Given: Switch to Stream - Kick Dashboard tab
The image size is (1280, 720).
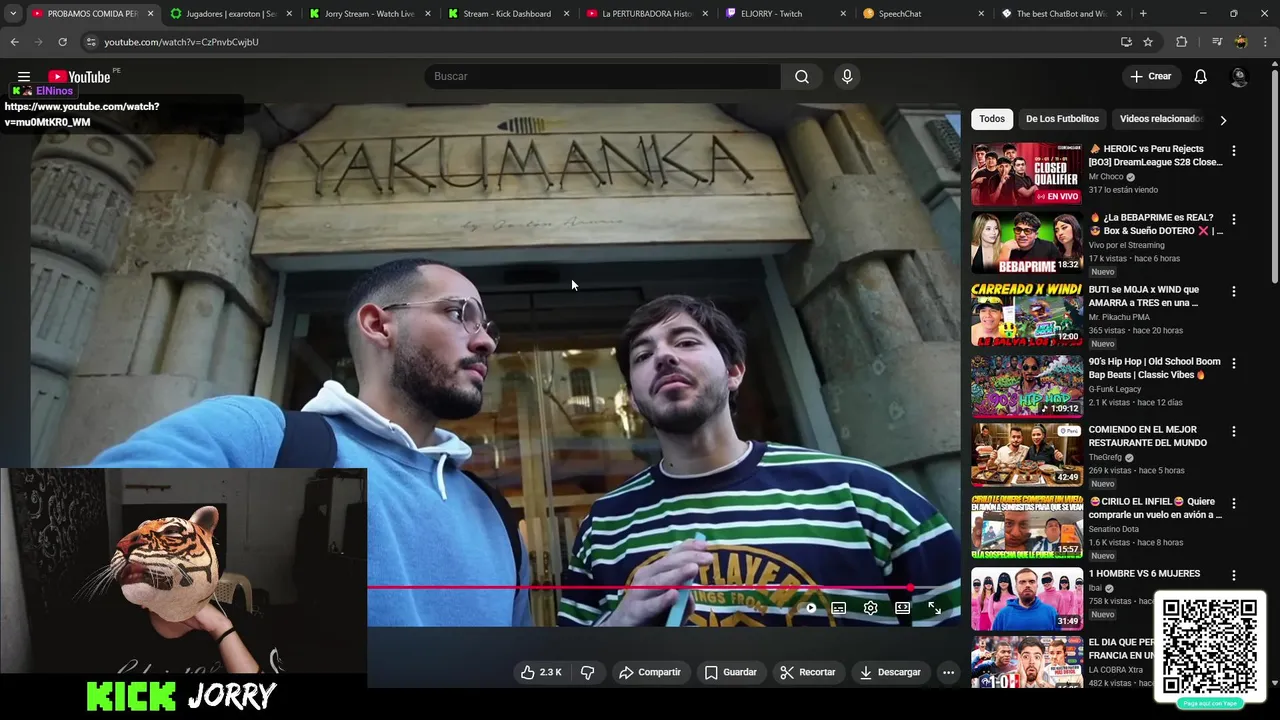Looking at the screenshot, I should (507, 14).
